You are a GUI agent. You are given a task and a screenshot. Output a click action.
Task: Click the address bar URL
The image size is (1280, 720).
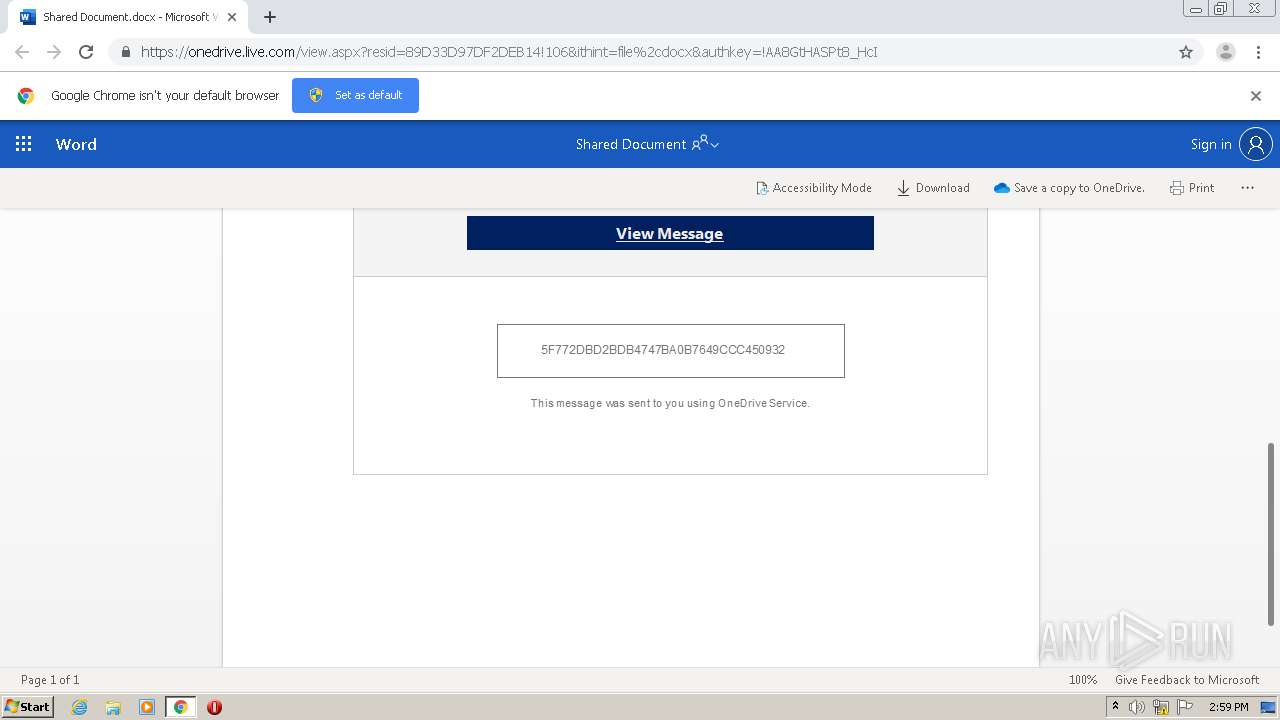(509, 52)
